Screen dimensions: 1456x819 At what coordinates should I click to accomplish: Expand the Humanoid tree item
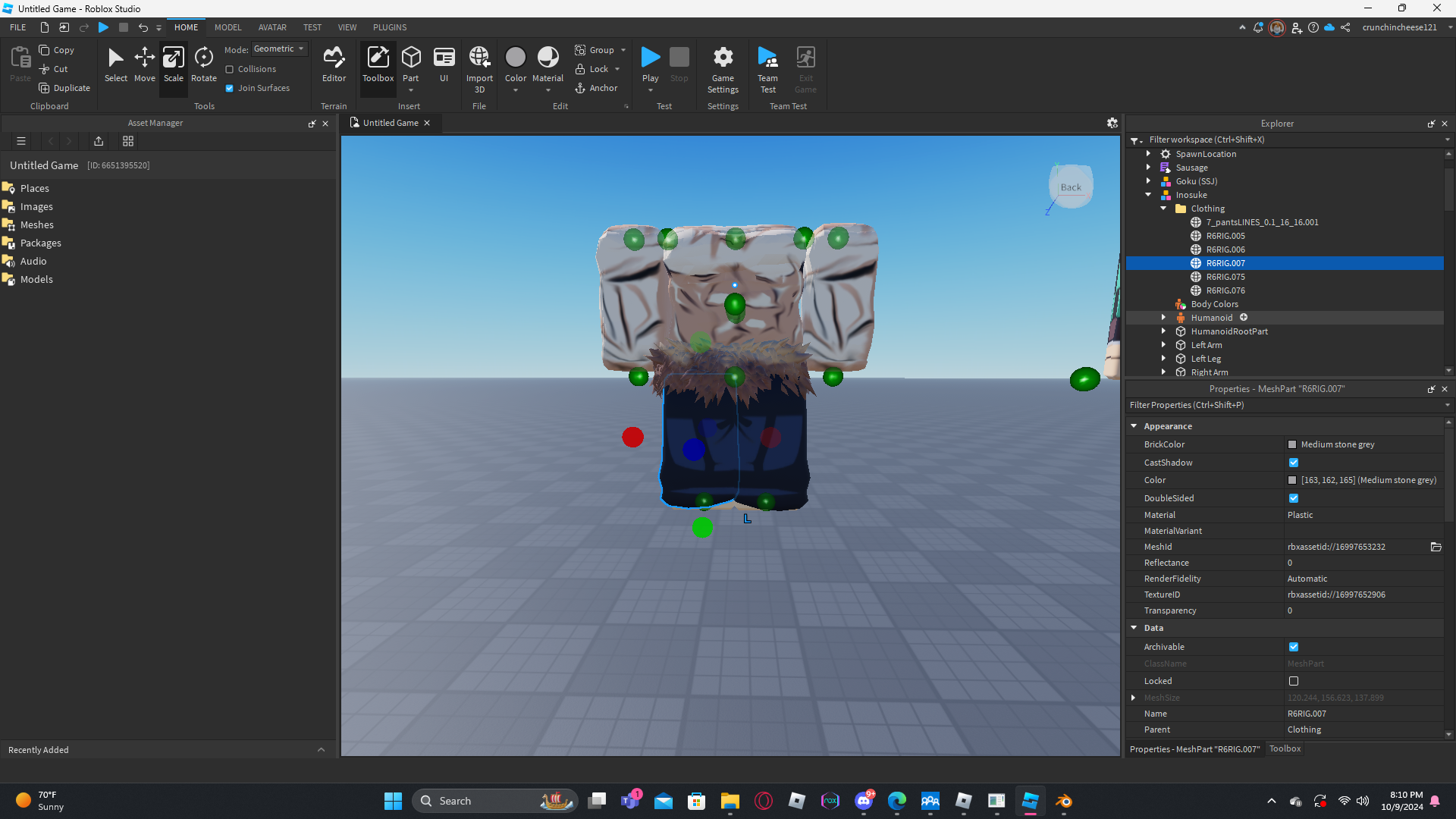coord(1164,318)
